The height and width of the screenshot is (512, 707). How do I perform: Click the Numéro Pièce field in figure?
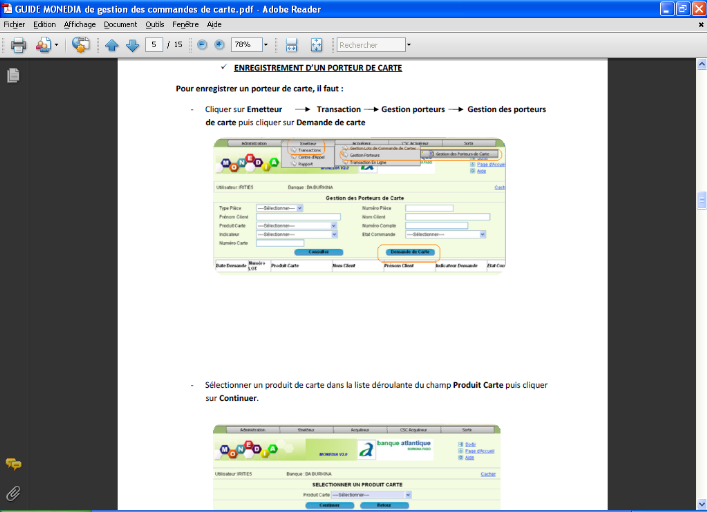(x=429, y=208)
